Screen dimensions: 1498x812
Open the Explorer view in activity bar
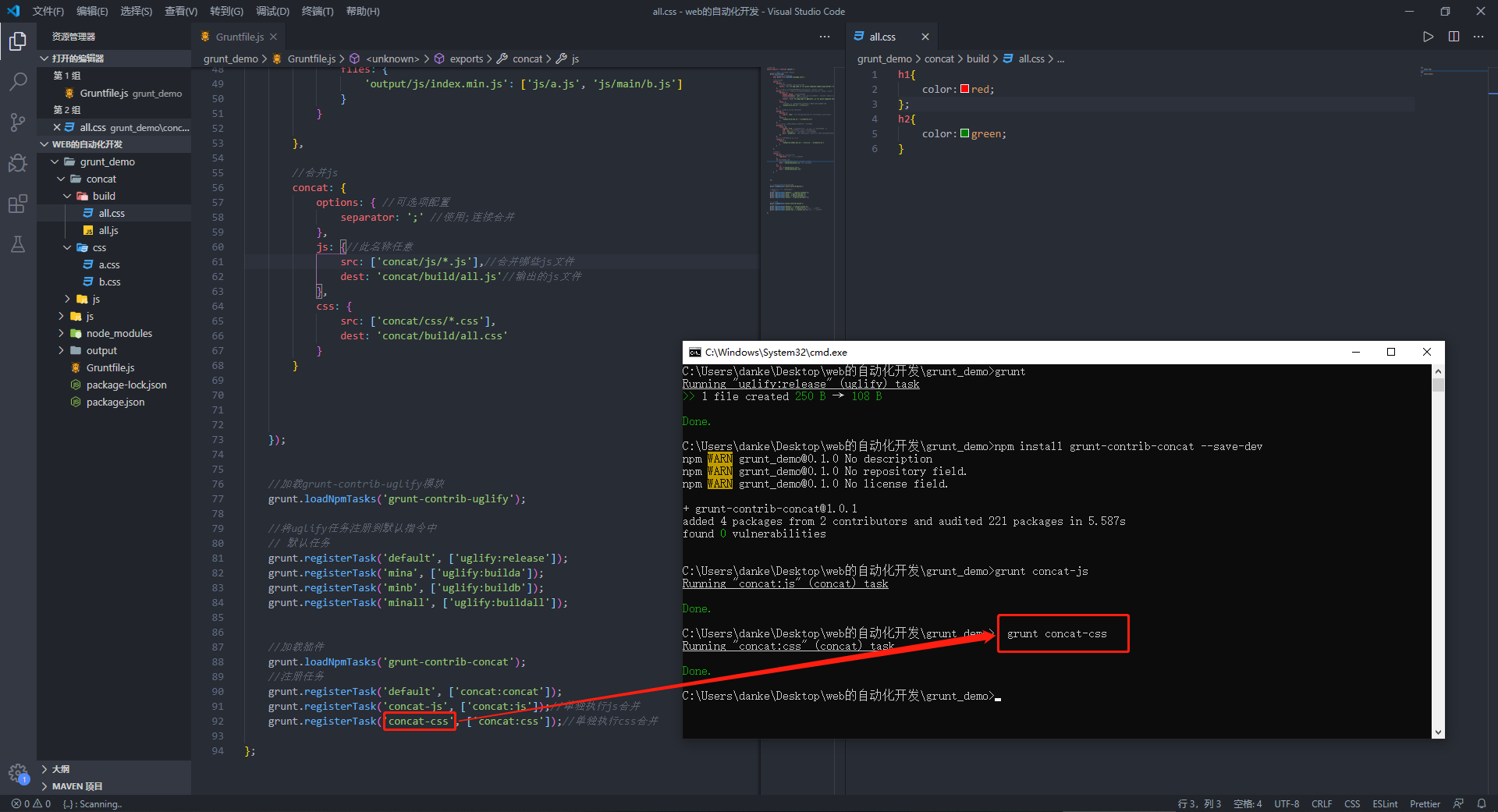18,41
